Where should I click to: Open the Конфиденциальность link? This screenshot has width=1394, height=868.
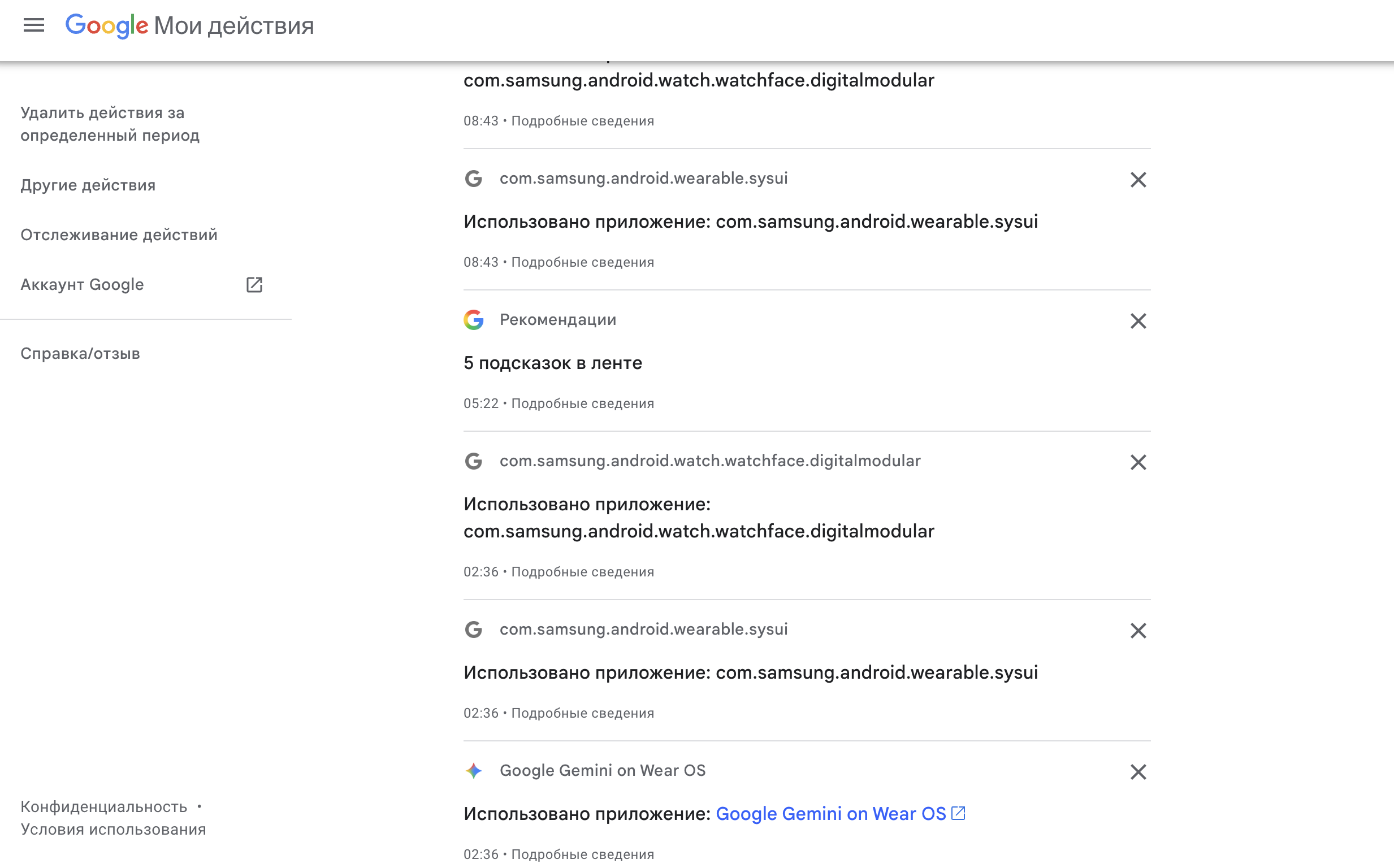104,806
